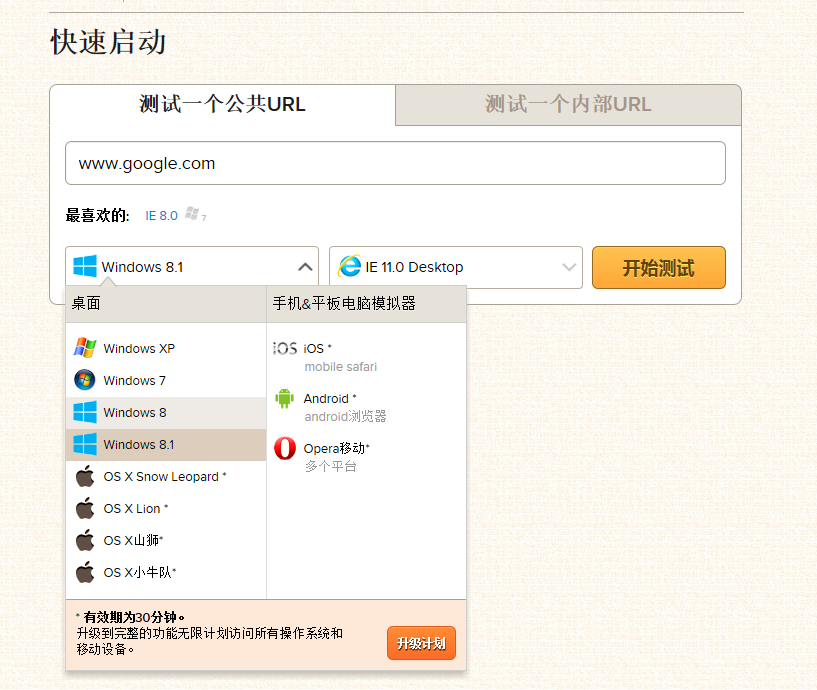This screenshot has height=690, width=817.
Task: Click the 最喜欢的 label
Action: 97,215
